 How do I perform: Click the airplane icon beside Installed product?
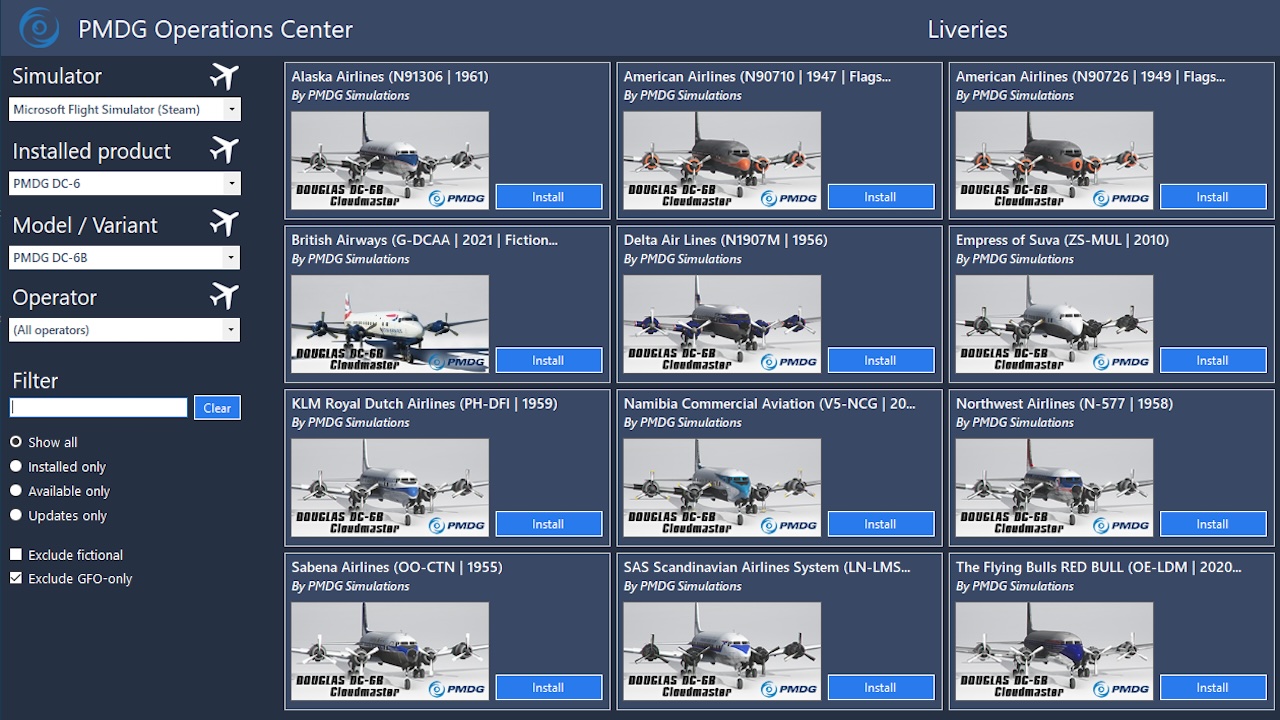[225, 150]
